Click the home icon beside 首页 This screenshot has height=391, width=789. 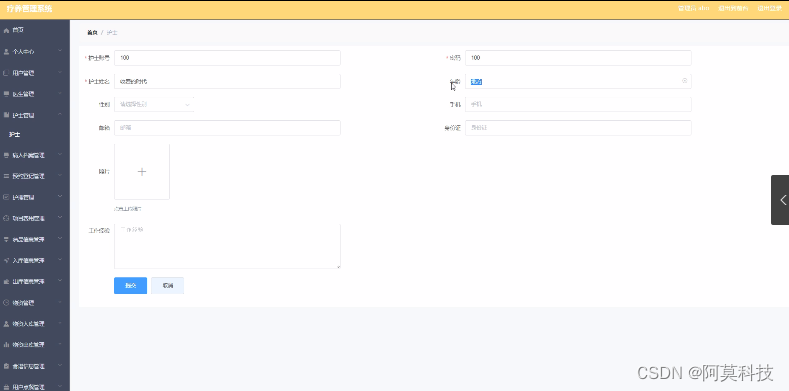coord(6,30)
